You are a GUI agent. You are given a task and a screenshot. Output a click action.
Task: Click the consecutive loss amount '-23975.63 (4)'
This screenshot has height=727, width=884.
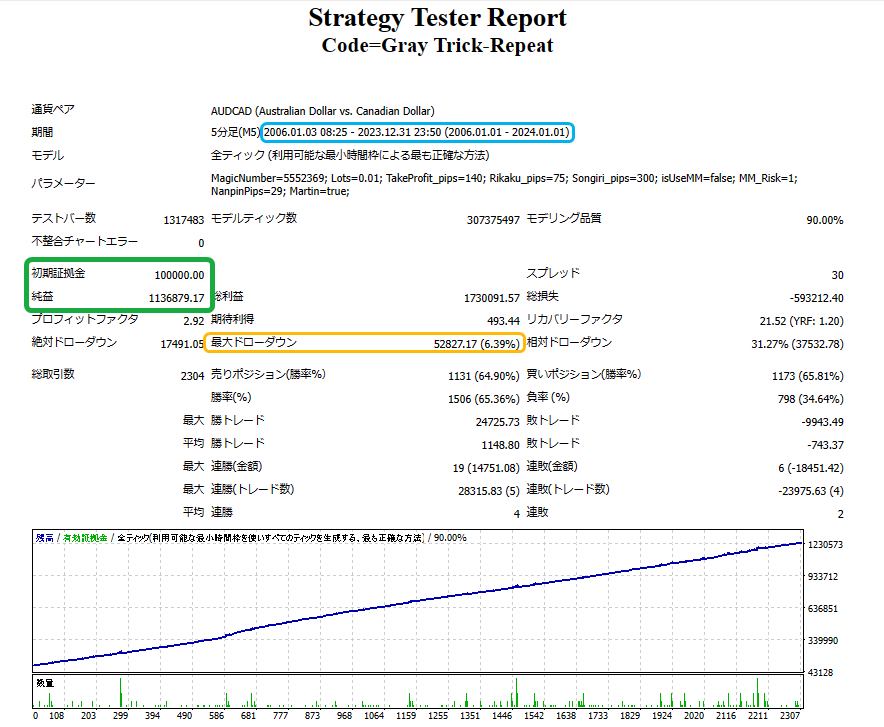coord(811,491)
